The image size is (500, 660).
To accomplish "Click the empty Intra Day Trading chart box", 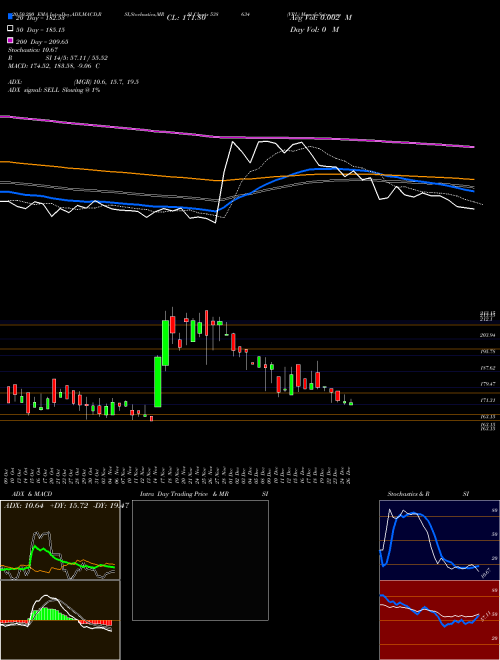I will tap(200, 560).
